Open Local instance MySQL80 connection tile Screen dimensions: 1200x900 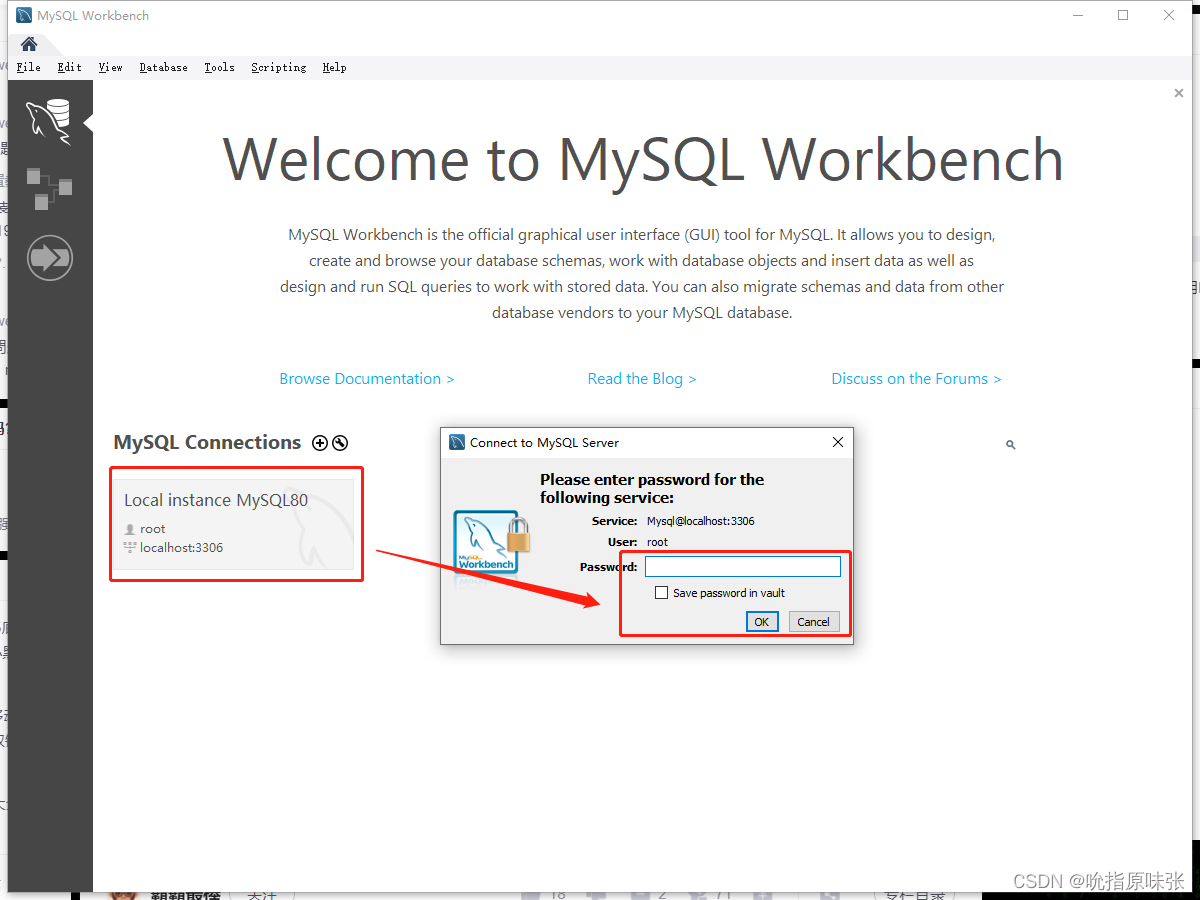(234, 524)
